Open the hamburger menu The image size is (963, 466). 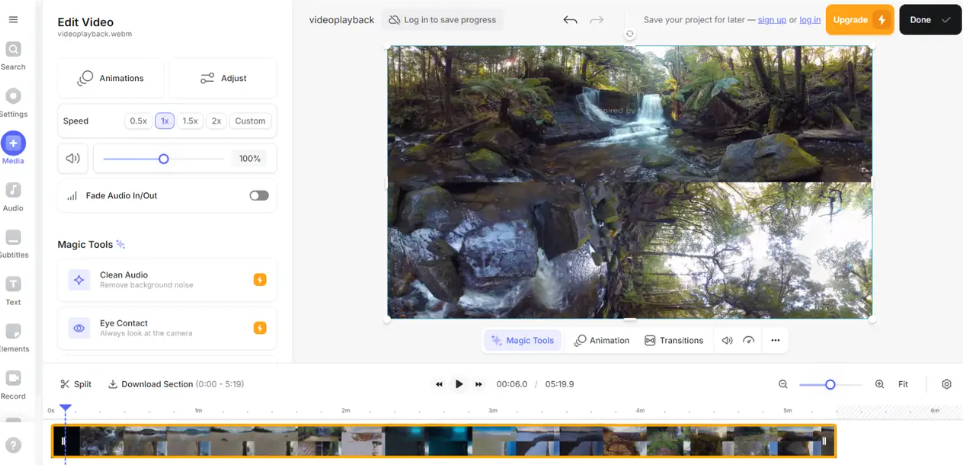pos(13,20)
